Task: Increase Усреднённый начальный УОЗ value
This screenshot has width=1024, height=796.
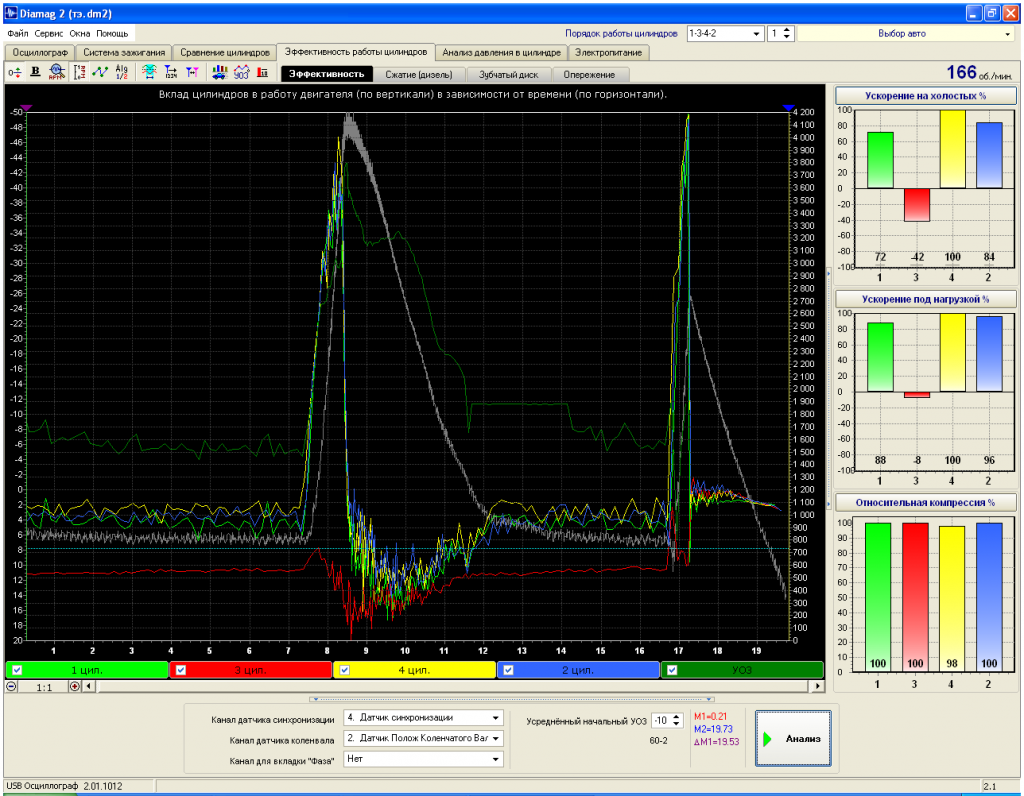Action: pyautogui.click(x=677, y=717)
